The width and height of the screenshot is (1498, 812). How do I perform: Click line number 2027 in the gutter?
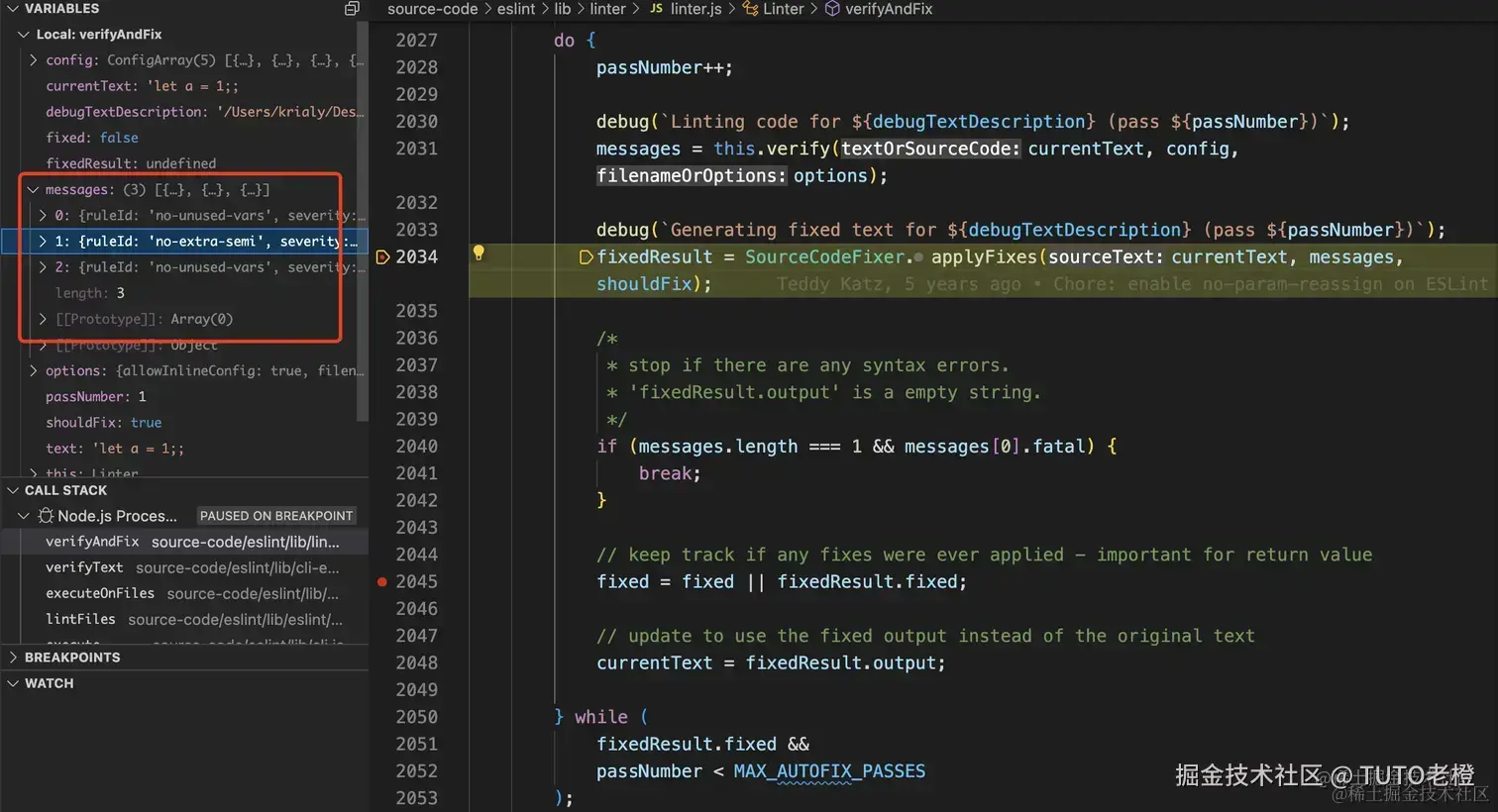pyautogui.click(x=416, y=41)
